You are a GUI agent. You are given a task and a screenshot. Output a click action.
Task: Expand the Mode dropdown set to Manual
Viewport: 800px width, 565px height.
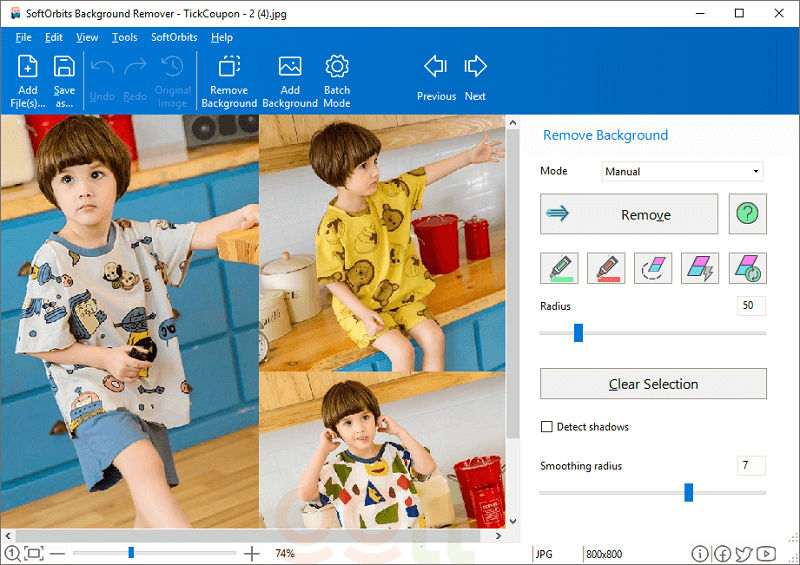[683, 171]
